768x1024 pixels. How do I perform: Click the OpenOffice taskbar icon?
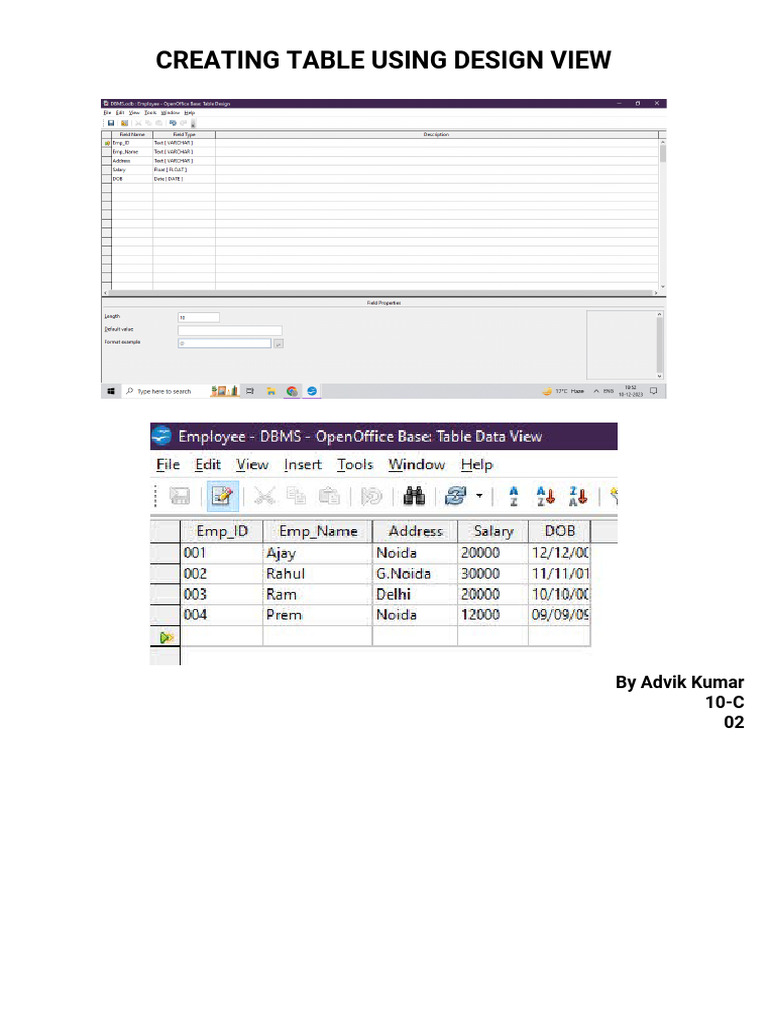click(x=312, y=391)
